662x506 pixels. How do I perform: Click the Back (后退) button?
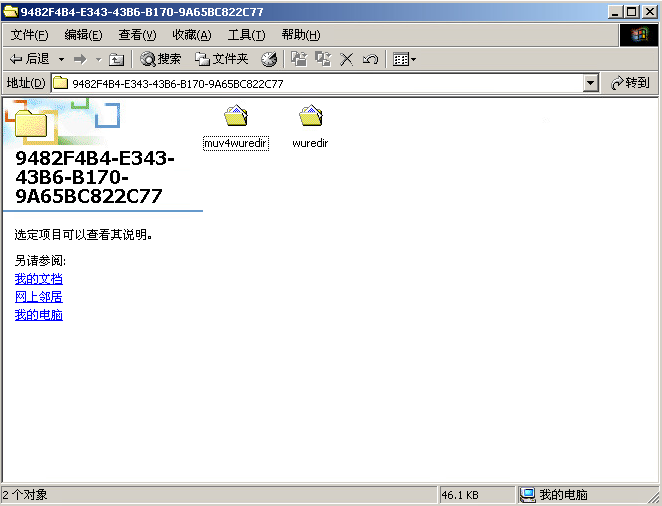coord(29,60)
